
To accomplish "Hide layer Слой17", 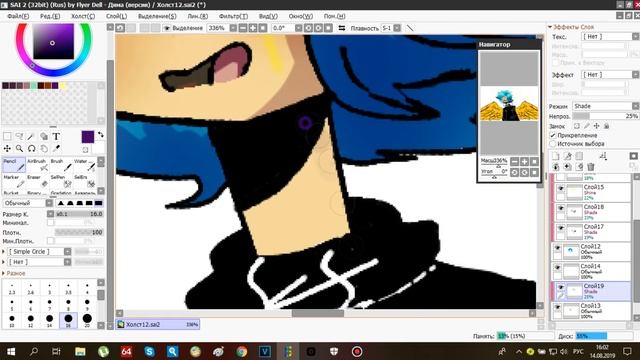I will point(561,228).
